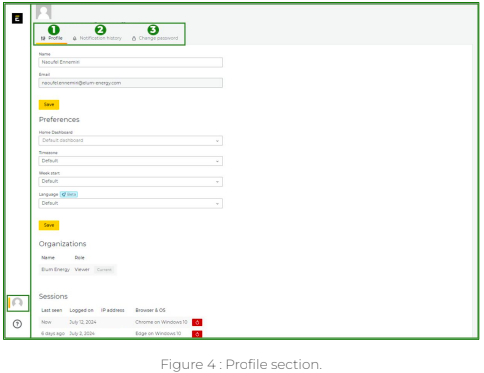Open the Language dropdown
The height and width of the screenshot is (373, 484).
(131, 203)
